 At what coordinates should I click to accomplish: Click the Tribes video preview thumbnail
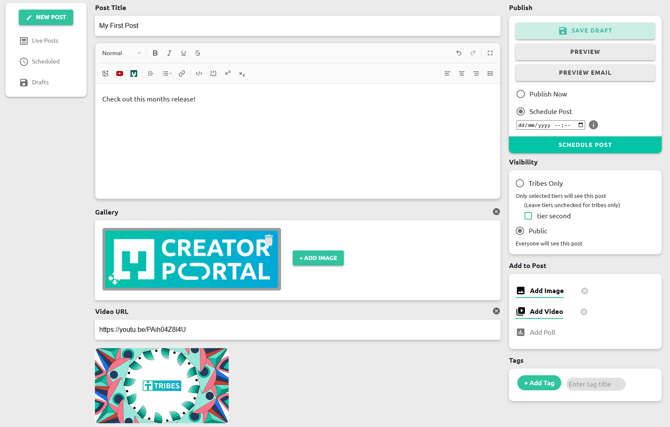[162, 386]
